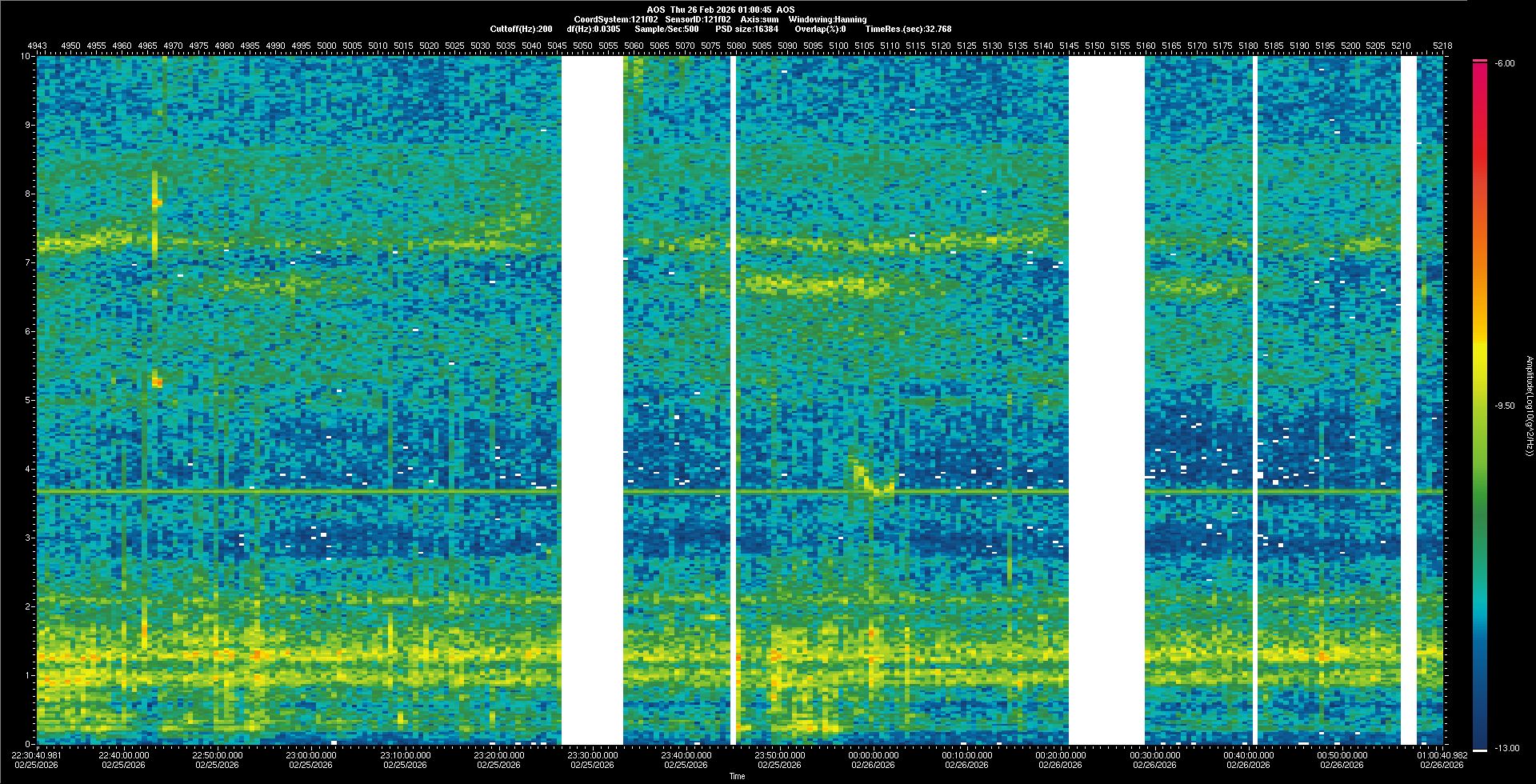Click the "5150" top axis tick label

(1094, 46)
